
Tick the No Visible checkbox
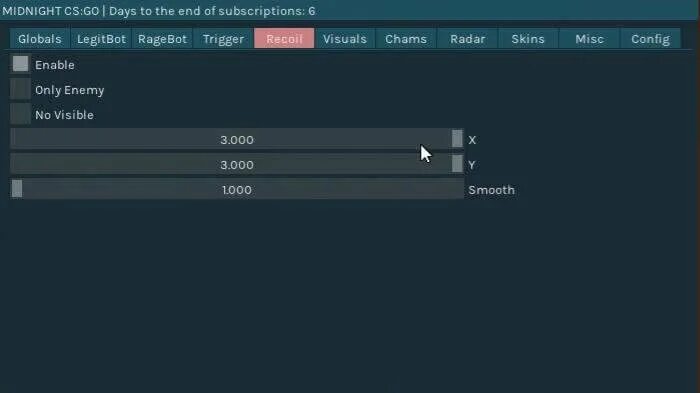click(x=21, y=114)
